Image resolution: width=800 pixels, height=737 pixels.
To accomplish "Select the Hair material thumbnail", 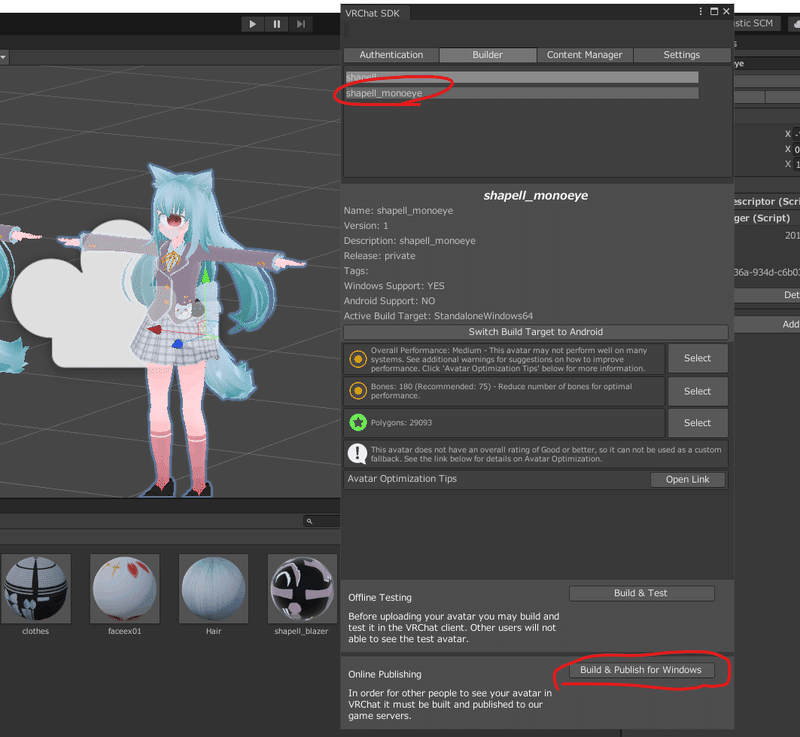I will coord(213,589).
